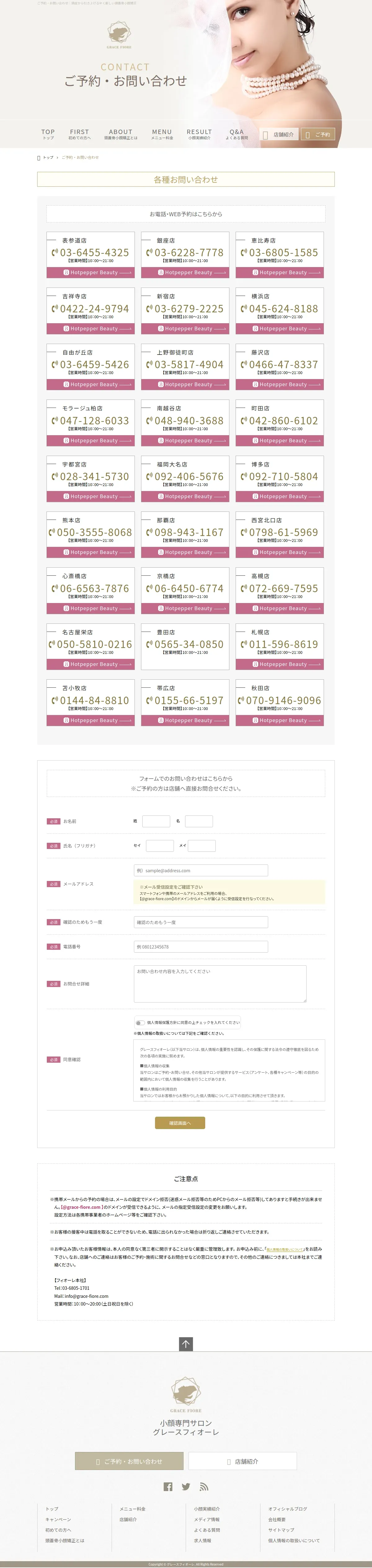Click the 確認画面へ submit button

[180, 1123]
